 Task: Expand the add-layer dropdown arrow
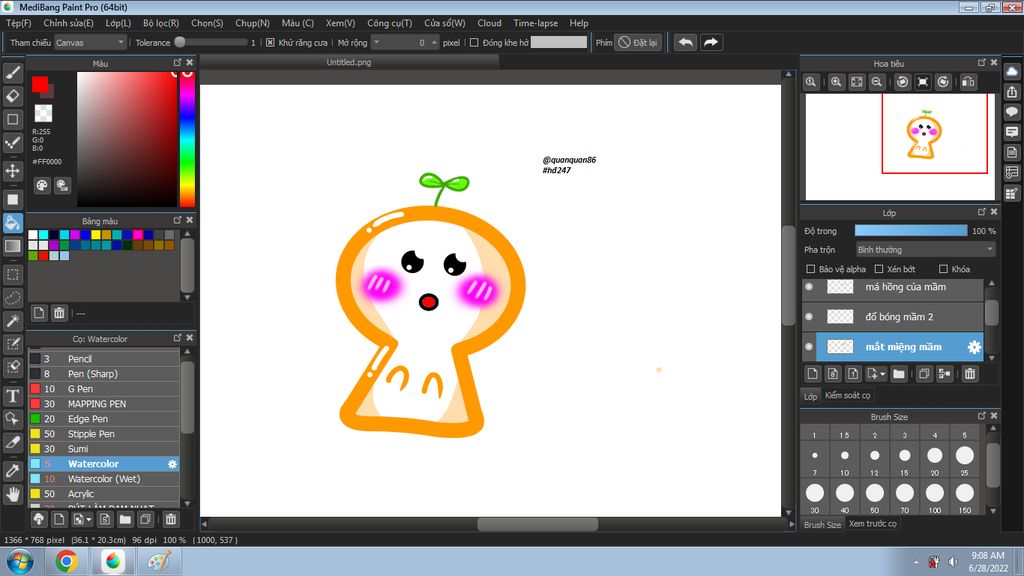[x=882, y=374]
